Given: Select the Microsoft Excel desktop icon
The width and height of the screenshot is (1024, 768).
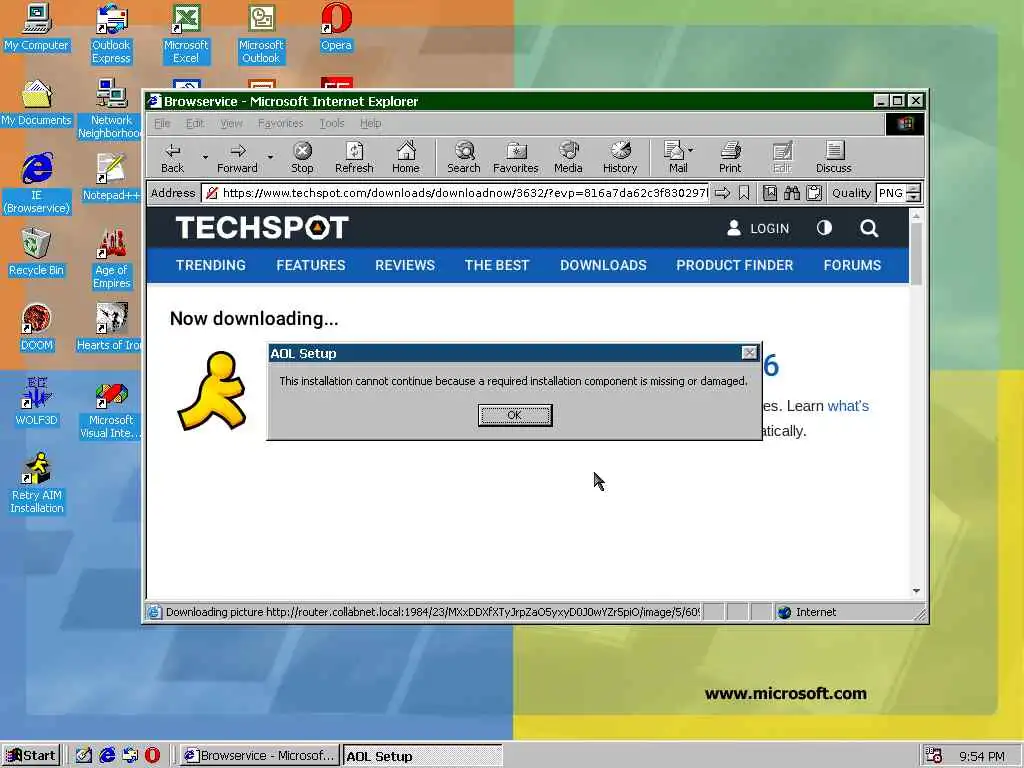Looking at the screenshot, I should point(186,34).
